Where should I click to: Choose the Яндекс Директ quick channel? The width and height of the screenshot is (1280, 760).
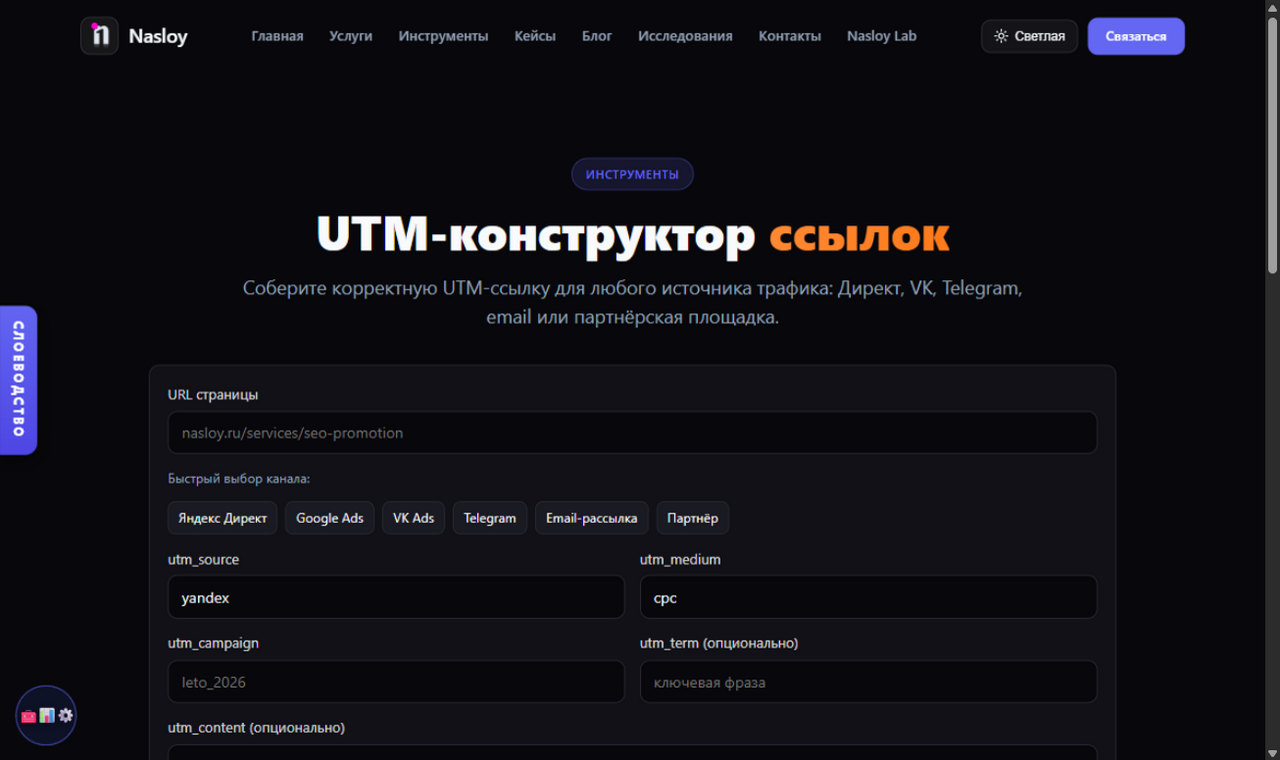pos(223,518)
